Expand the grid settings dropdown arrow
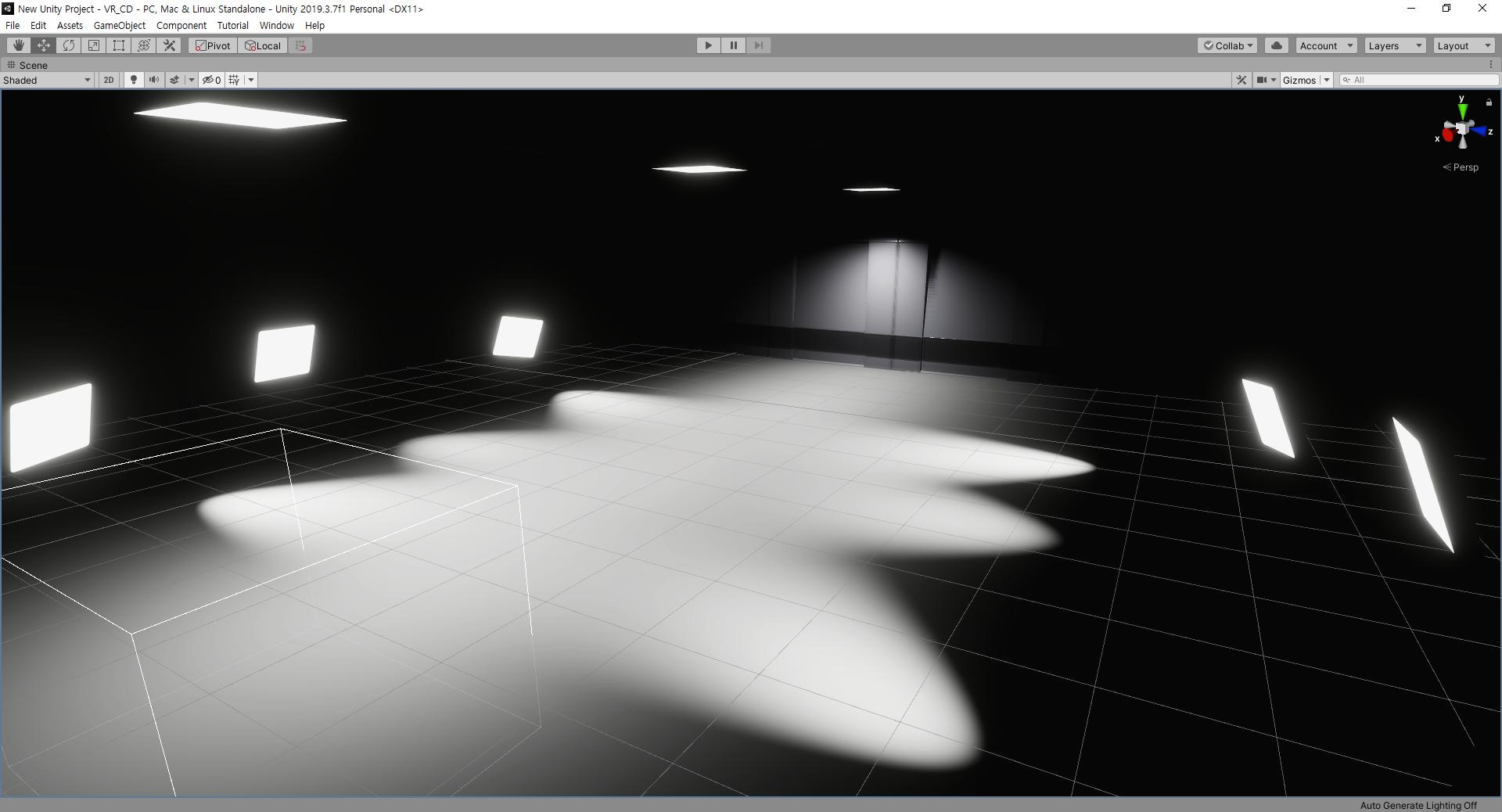 click(x=251, y=80)
